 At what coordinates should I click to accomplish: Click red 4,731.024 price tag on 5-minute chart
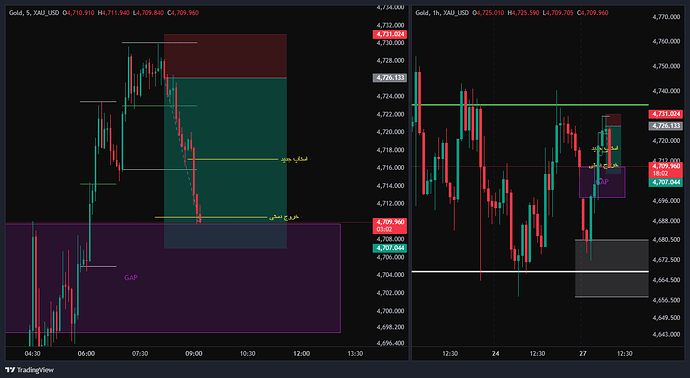click(x=389, y=34)
